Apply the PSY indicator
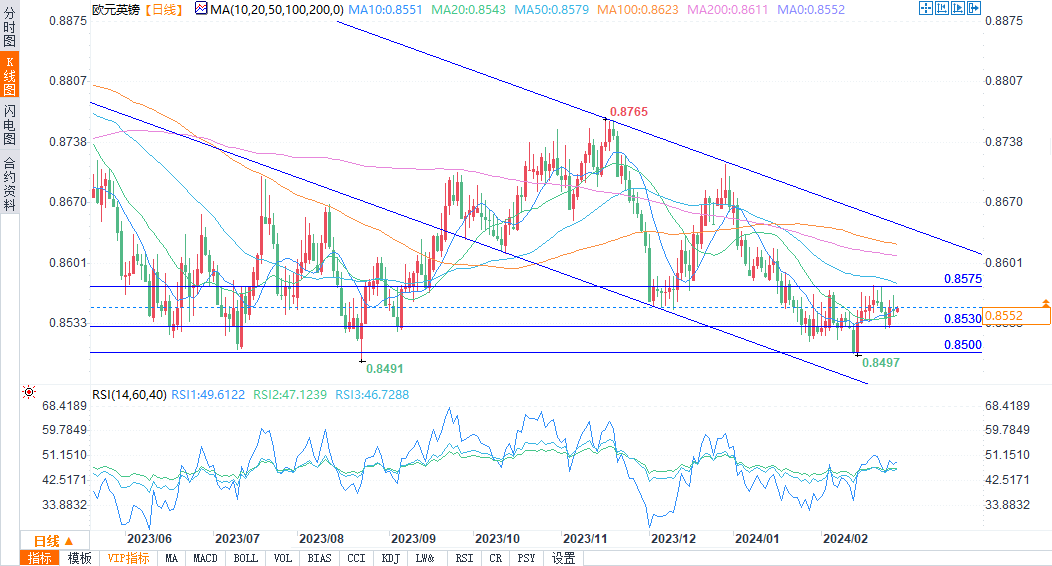The width and height of the screenshot is (1052, 566). [x=527, y=558]
